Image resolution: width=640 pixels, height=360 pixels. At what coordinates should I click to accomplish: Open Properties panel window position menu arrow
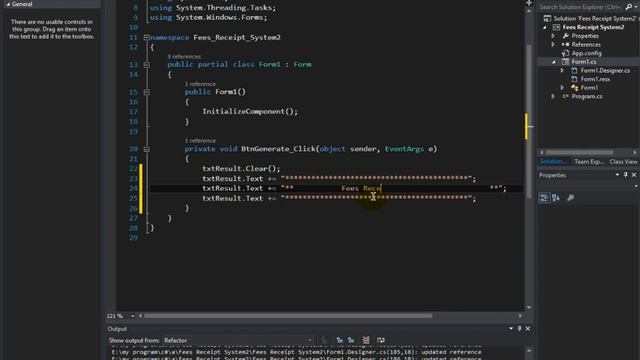[x=617, y=175]
